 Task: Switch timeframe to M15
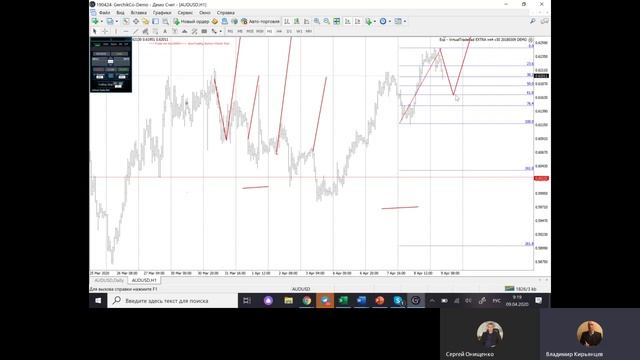(x=250, y=31)
